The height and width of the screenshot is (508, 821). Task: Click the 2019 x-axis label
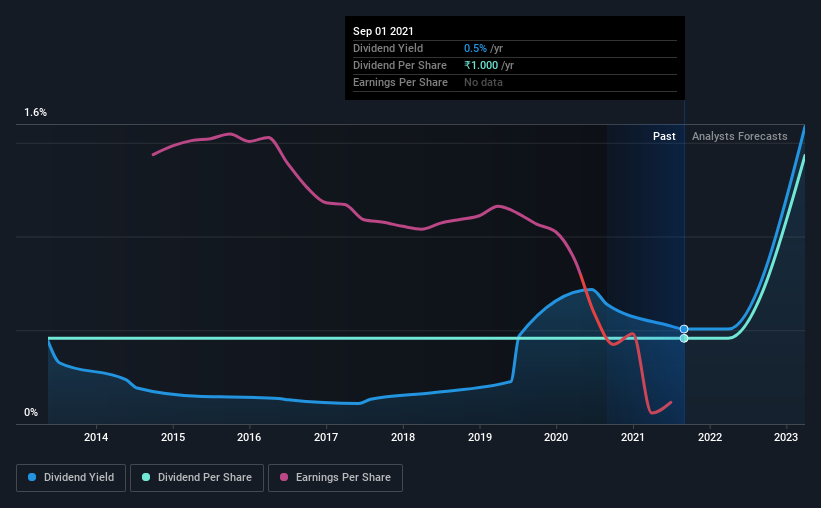tap(480, 437)
